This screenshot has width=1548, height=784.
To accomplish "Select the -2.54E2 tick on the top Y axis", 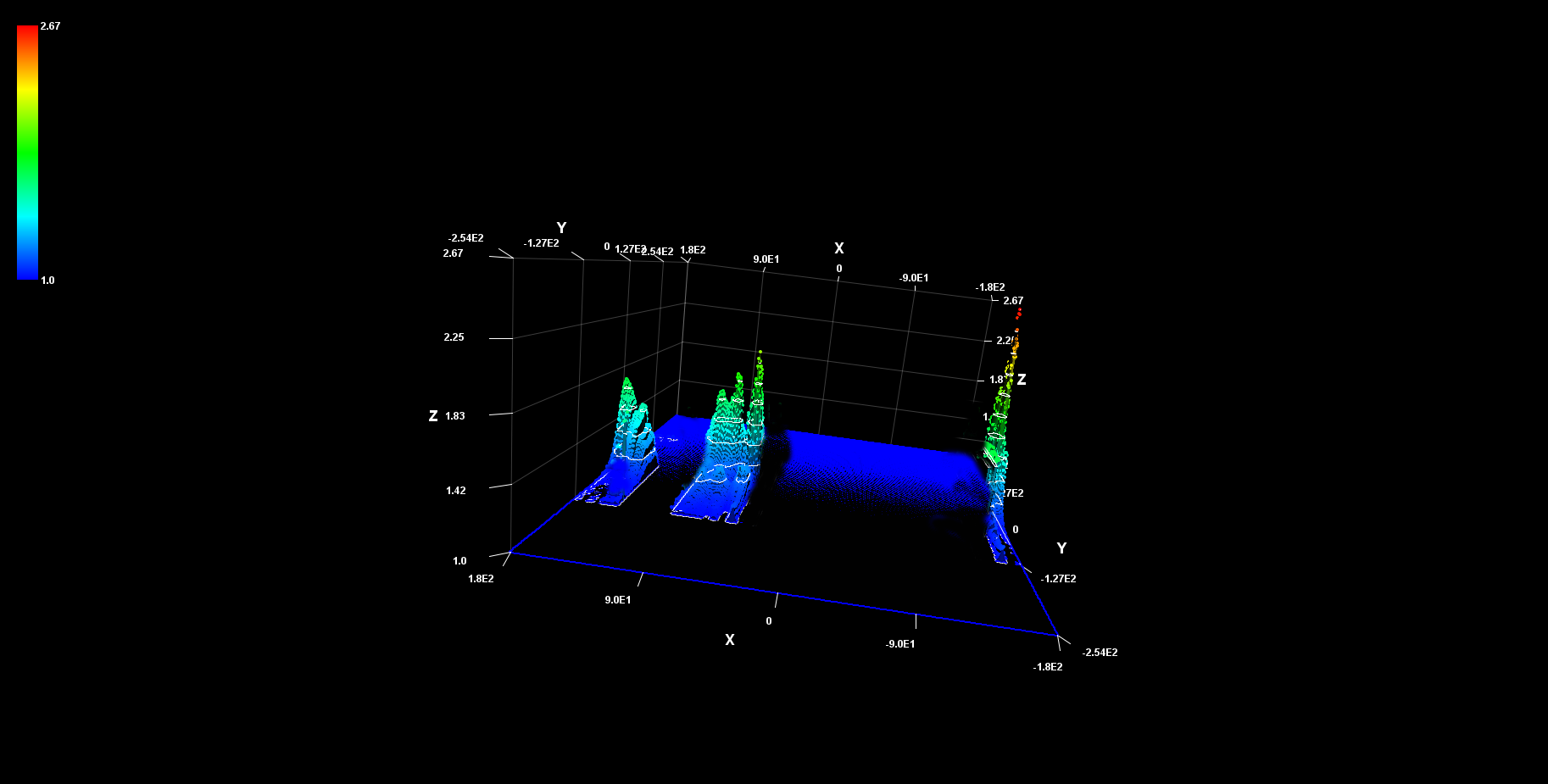I will point(465,238).
